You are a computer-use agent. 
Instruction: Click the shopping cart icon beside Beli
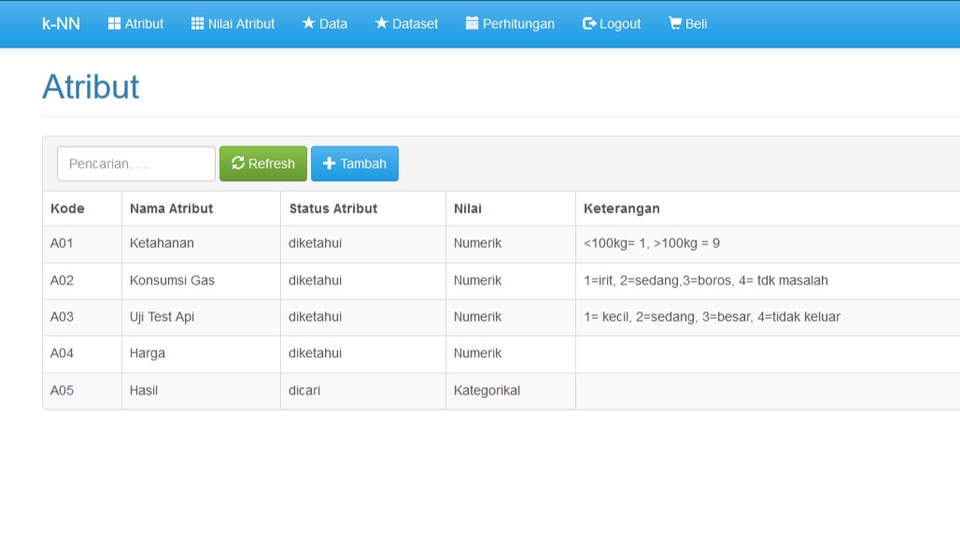click(675, 23)
